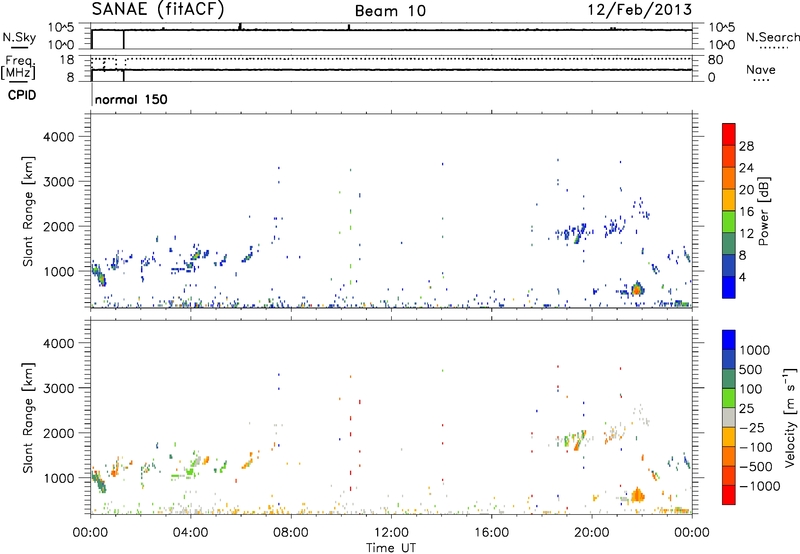Click the 4000 tick in power panel

[59, 137]
